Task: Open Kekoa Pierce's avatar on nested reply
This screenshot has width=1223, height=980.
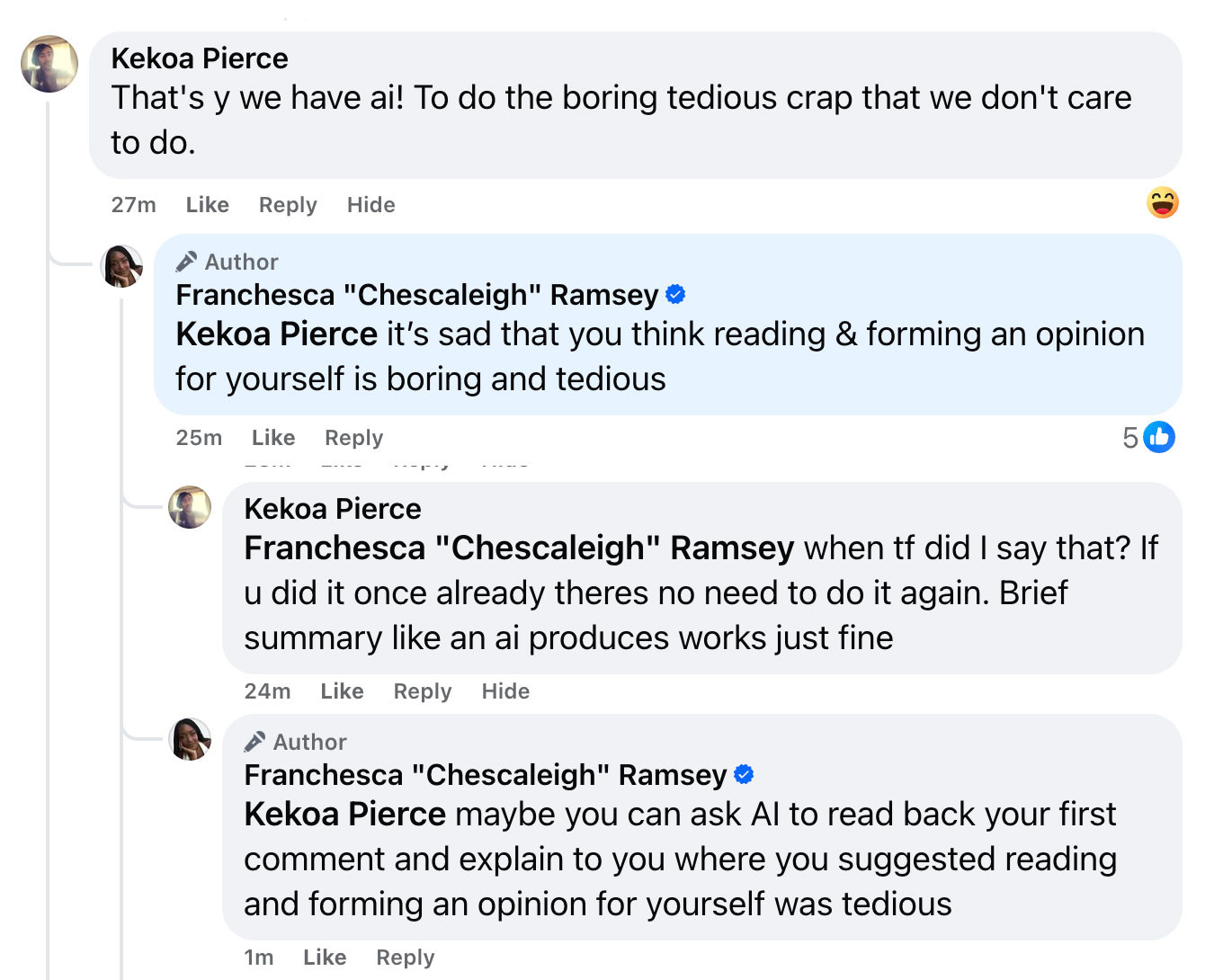Action: coord(190,507)
